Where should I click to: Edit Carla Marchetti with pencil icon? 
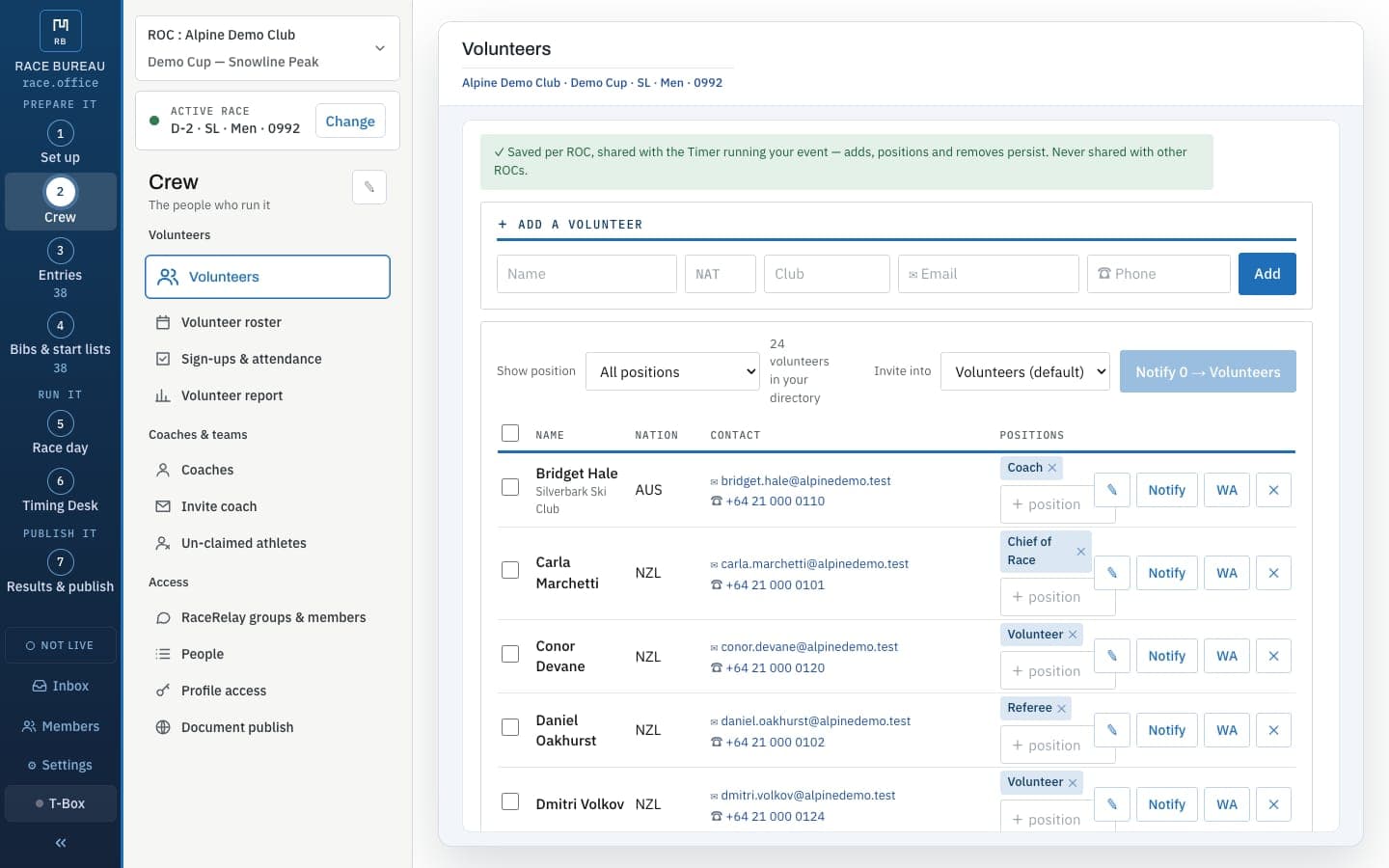[1112, 573]
